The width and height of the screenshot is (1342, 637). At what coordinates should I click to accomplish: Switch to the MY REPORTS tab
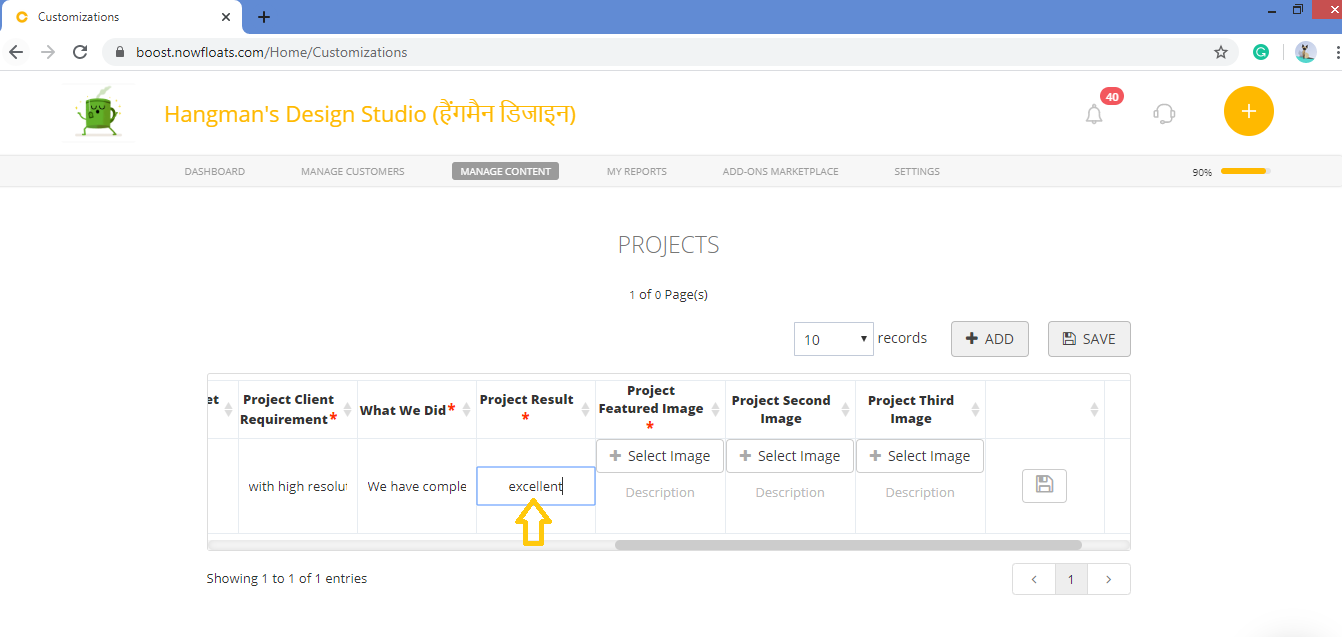pos(636,171)
